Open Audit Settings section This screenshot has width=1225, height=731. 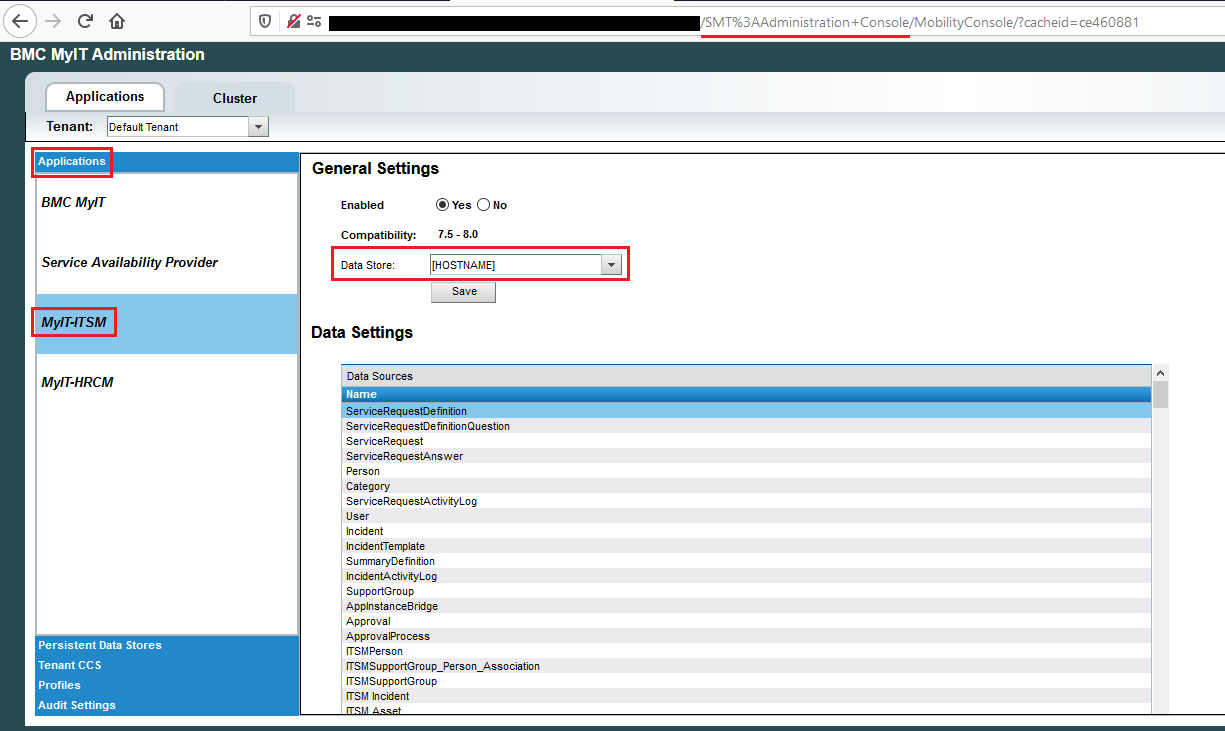[168, 705]
